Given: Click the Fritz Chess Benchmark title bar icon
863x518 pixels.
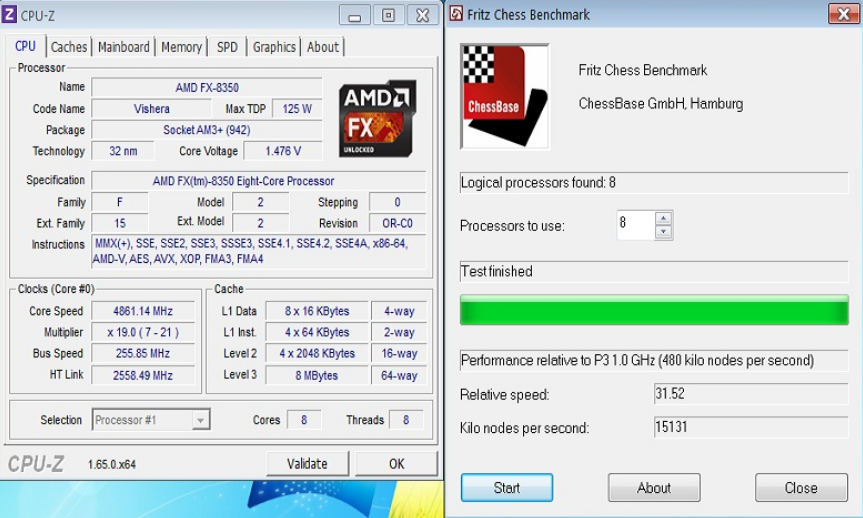Looking at the screenshot, I should (x=456, y=14).
